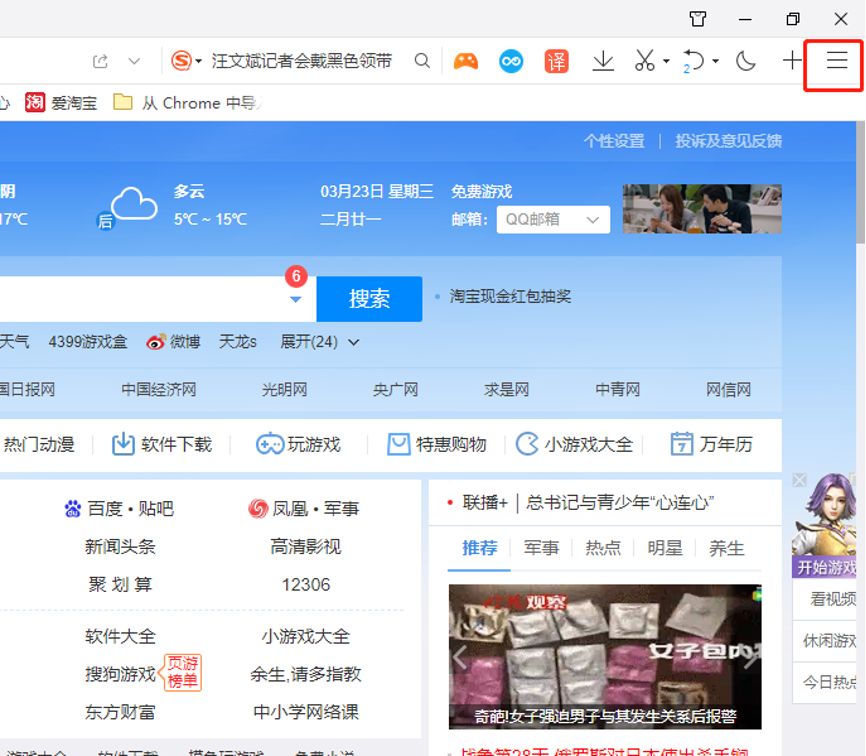
Task: Switch to the 军事 news tab
Action: (x=541, y=548)
